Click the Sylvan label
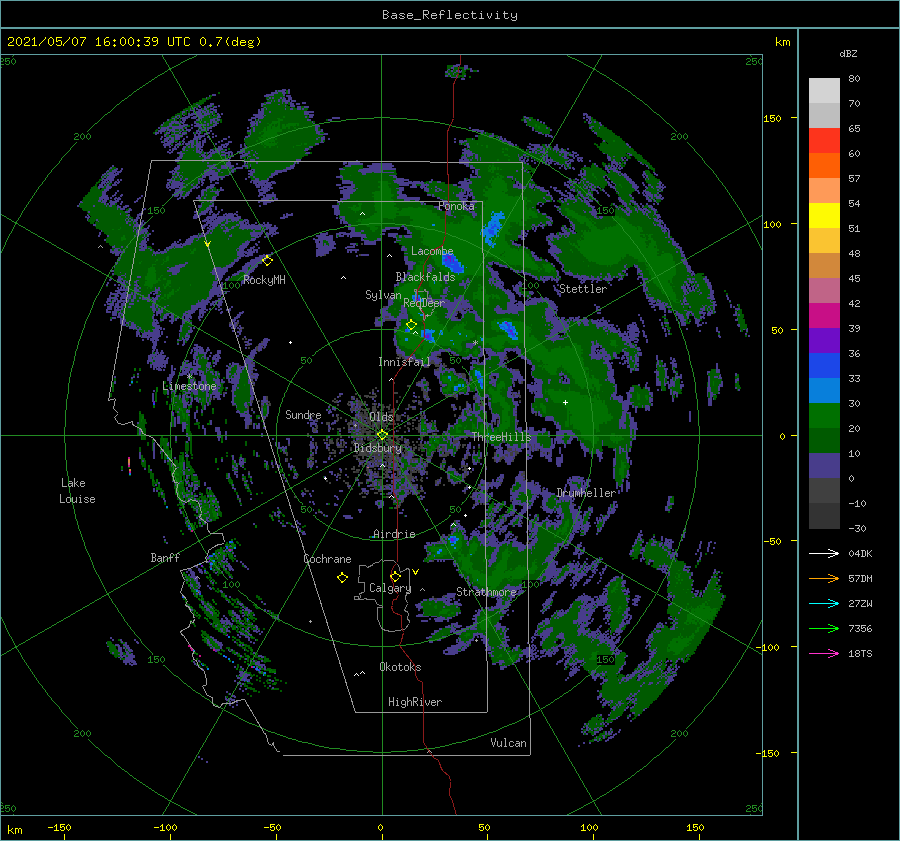The height and width of the screenshot is (841, 900). click(x=383, y=295)
